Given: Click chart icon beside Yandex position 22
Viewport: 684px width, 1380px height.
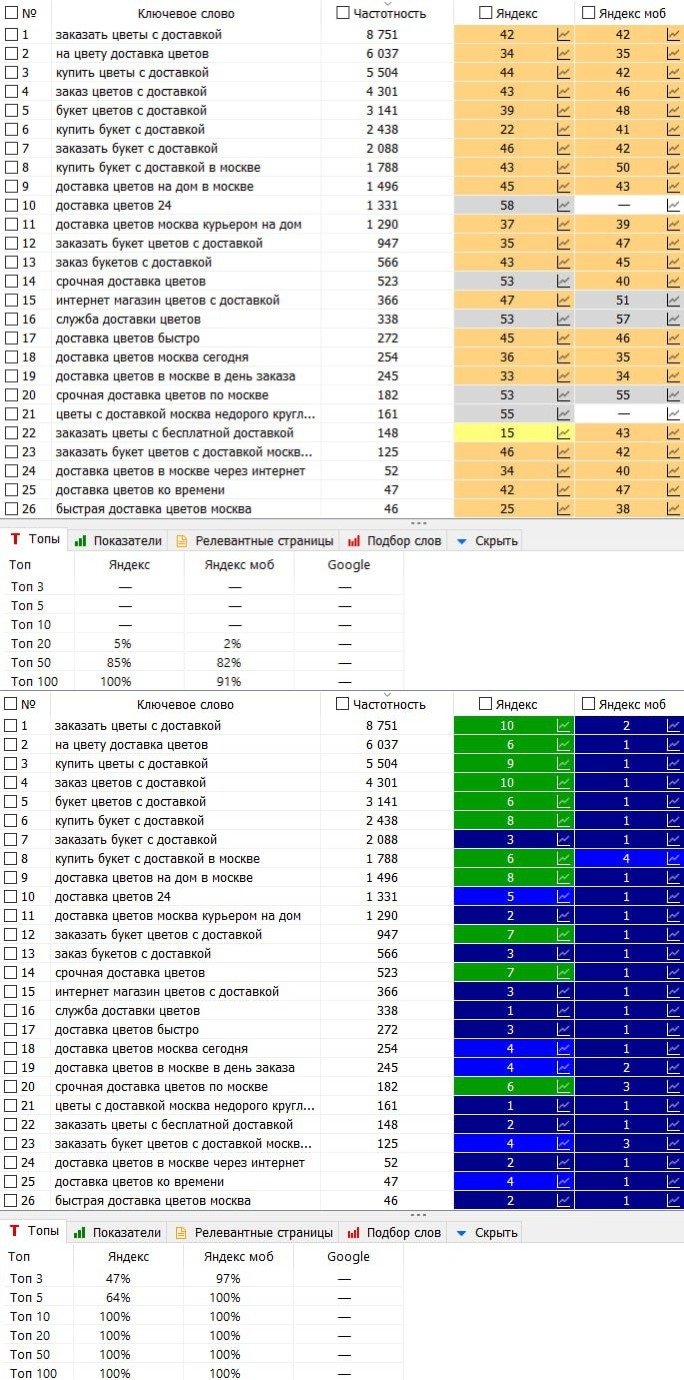Looking at the screenshot, I should (564, 130).
